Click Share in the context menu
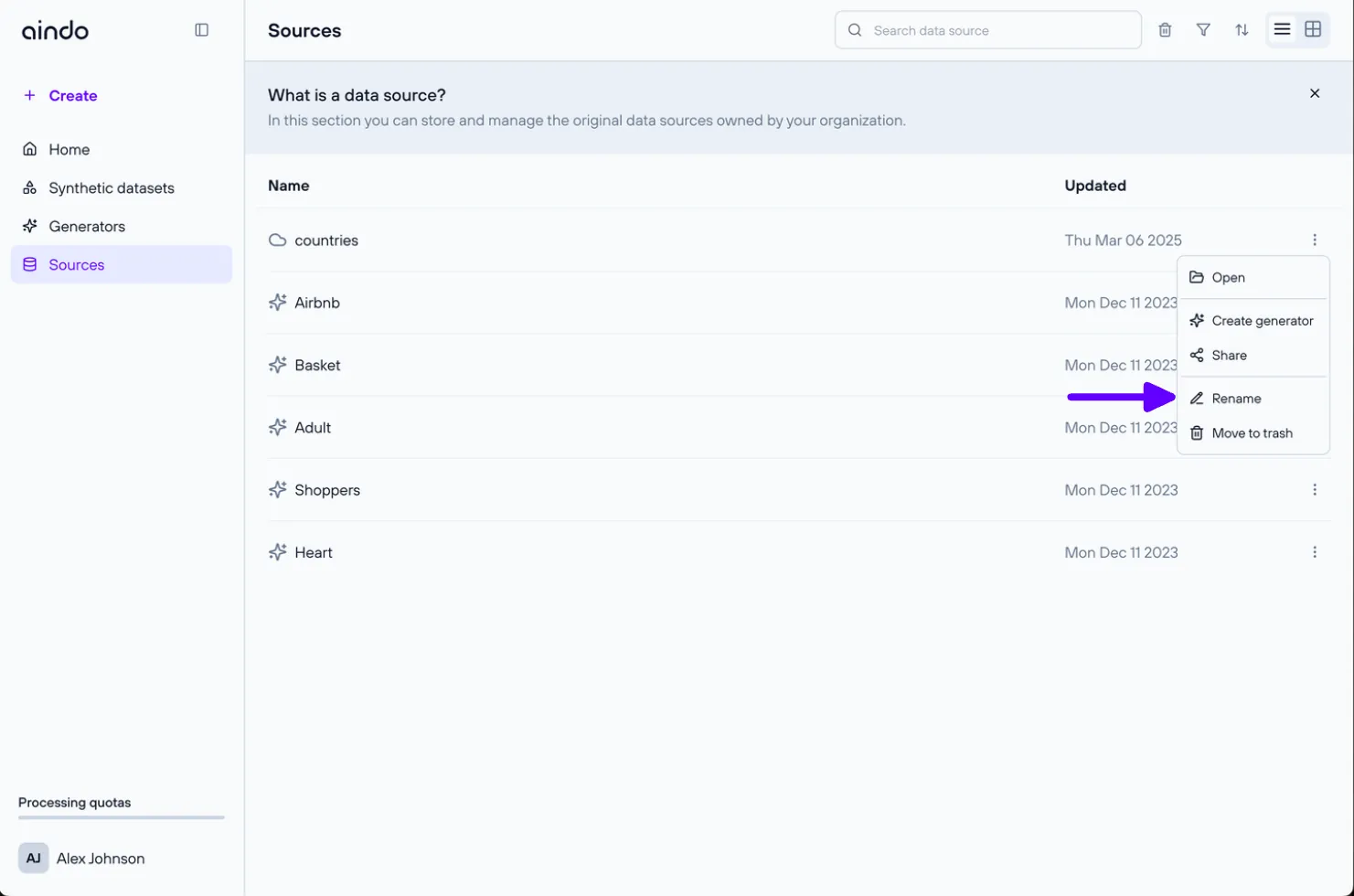The width and height of the screenshot is (1354, 896). coord(1229,356)
